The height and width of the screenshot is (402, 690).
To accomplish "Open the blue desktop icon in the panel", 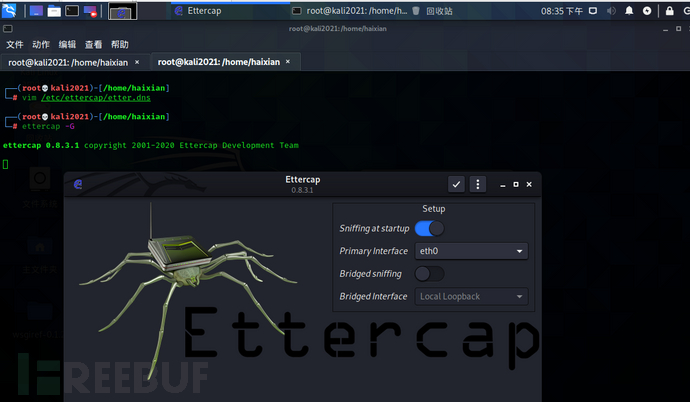I will [36, 11].
